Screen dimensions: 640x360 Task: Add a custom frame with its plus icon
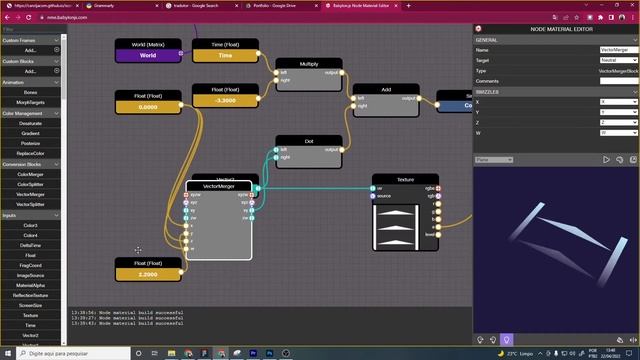(x=57, y=50)
